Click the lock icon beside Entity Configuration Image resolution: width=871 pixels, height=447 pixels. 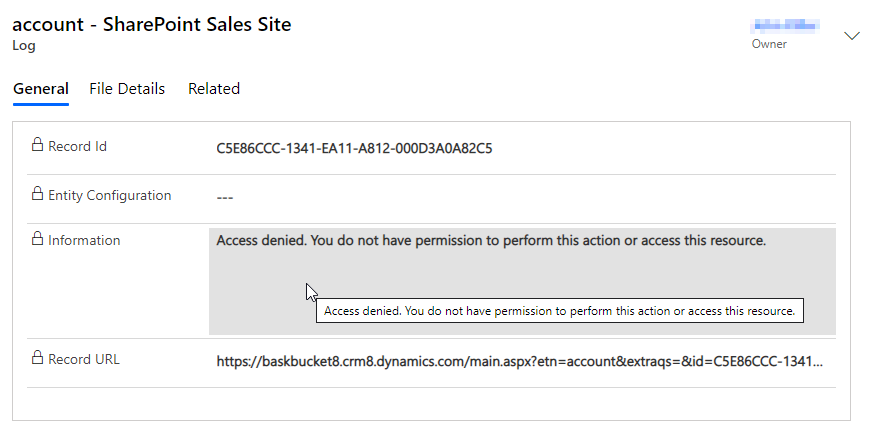(37, 193)
